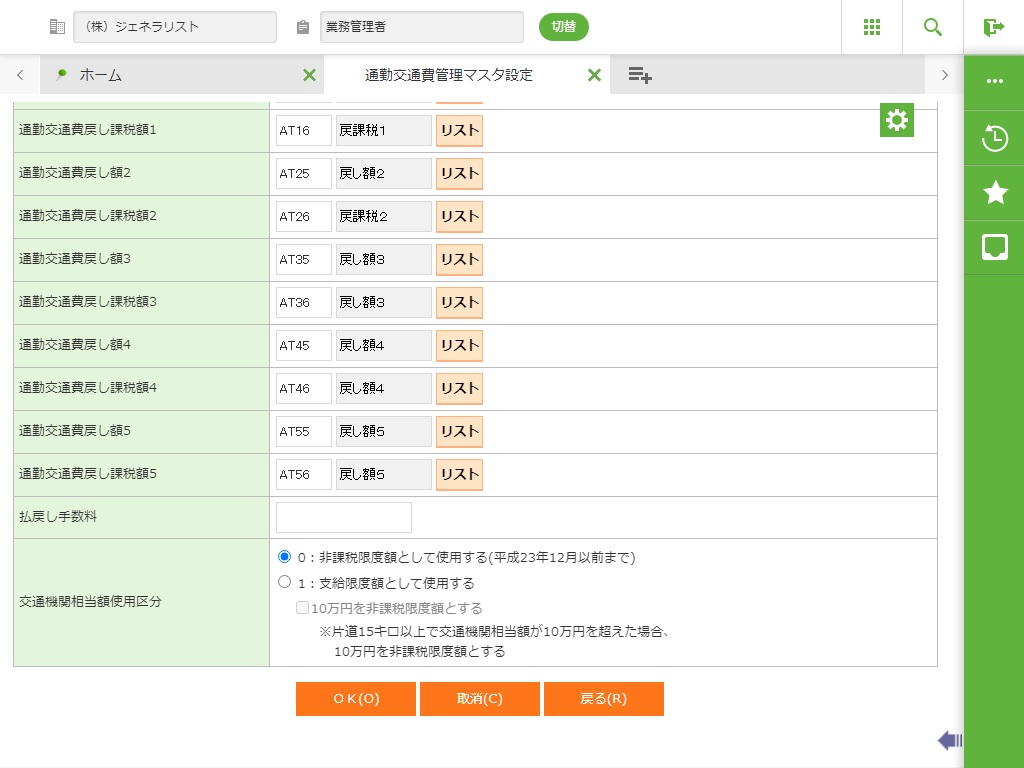The image size is (1024, 768).
Task: Open リスト for 通勤交通費戻し課税額5
Action: tap(459, 475)
